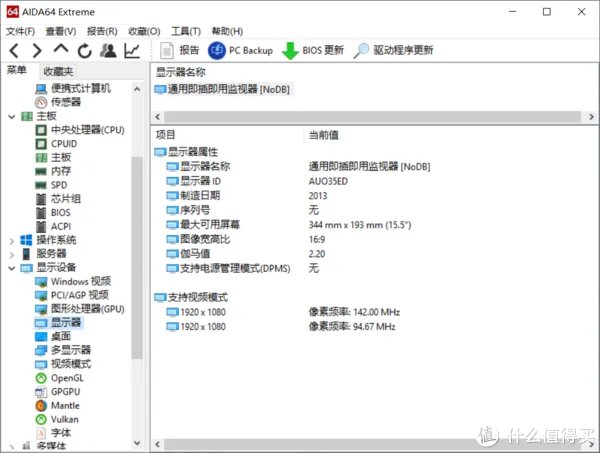Select PCI/AGP 视频 tree item

tap(72, 295)
